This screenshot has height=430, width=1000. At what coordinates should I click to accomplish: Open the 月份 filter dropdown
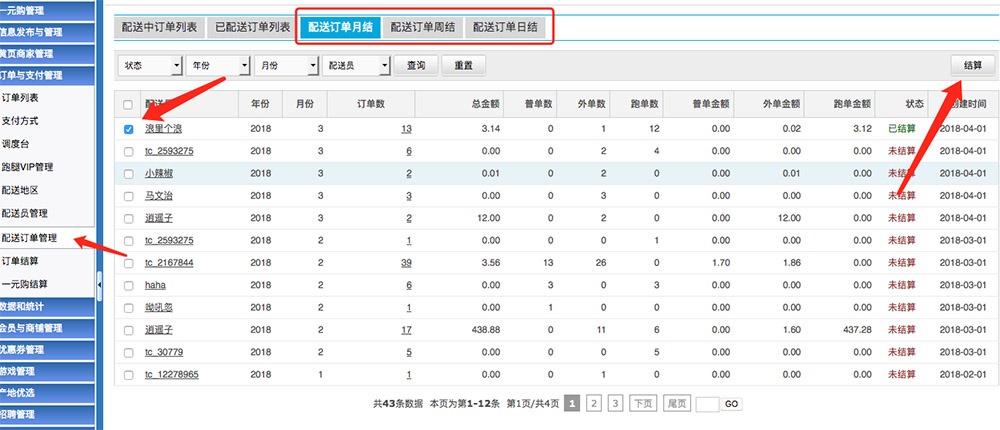pyautogui.click(x=285, y=65)
